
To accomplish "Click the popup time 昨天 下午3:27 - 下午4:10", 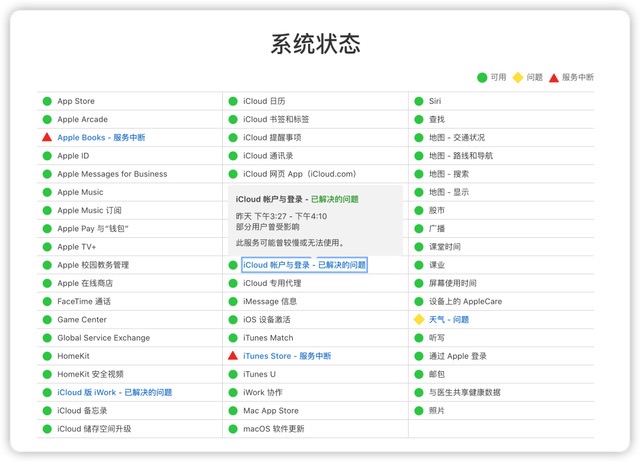I will click(281, 216).
